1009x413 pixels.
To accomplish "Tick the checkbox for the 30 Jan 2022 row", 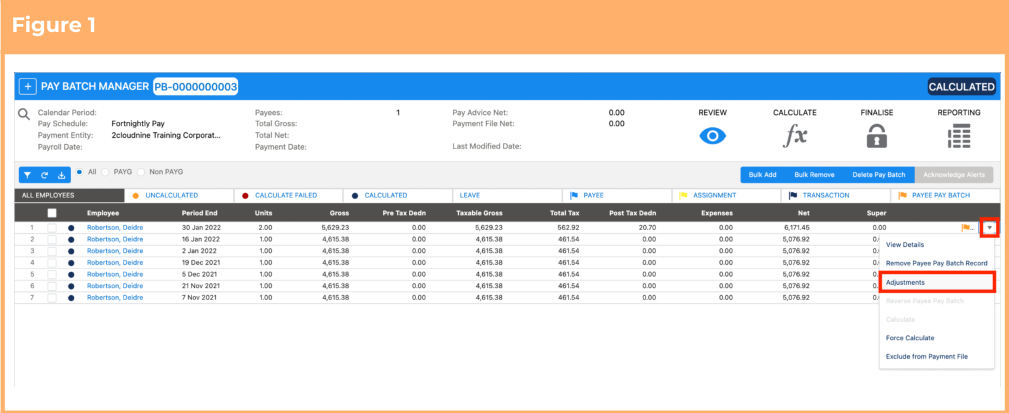I will [52, 228].
